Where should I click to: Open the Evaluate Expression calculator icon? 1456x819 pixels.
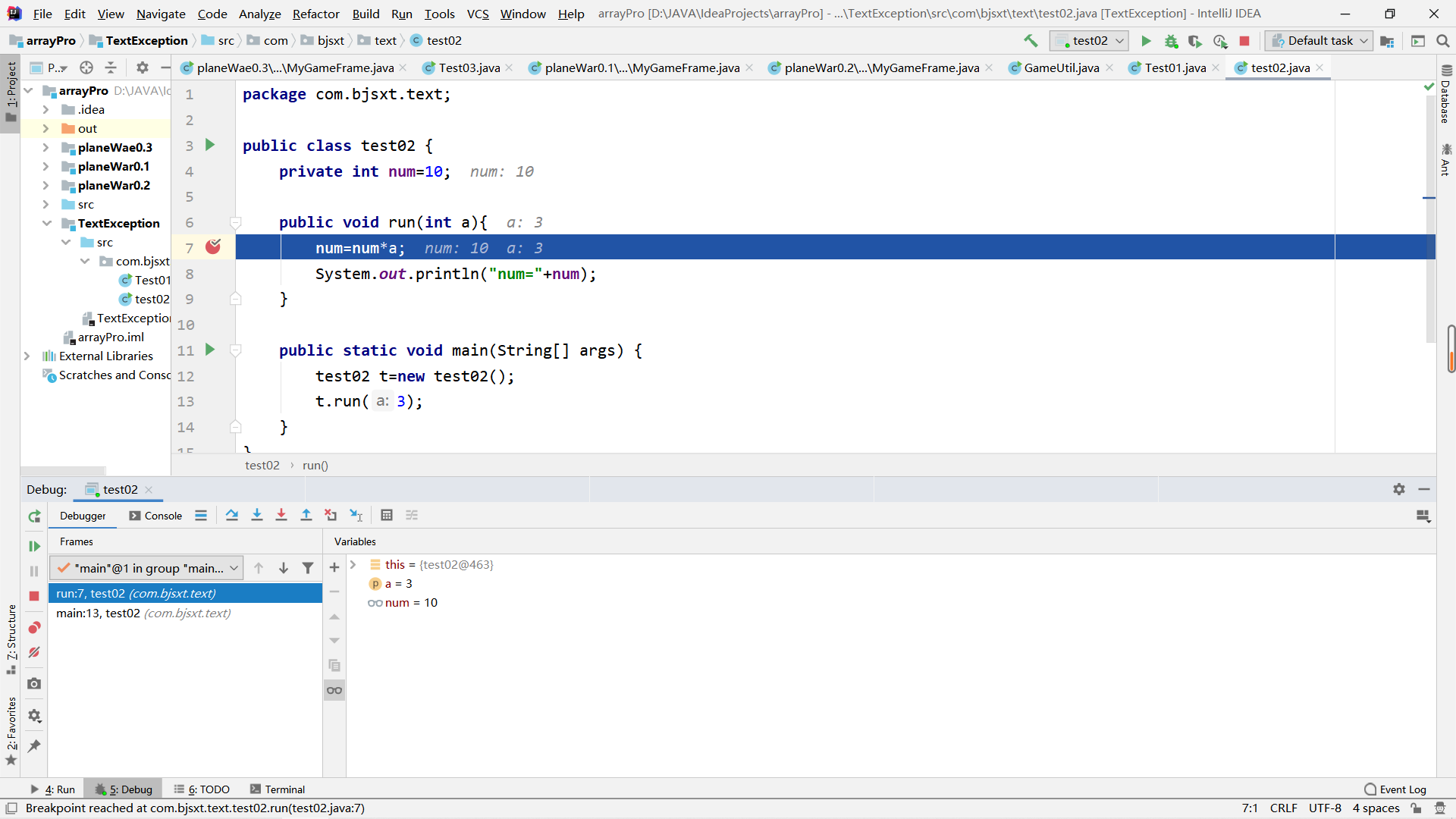tap(386, 515)
